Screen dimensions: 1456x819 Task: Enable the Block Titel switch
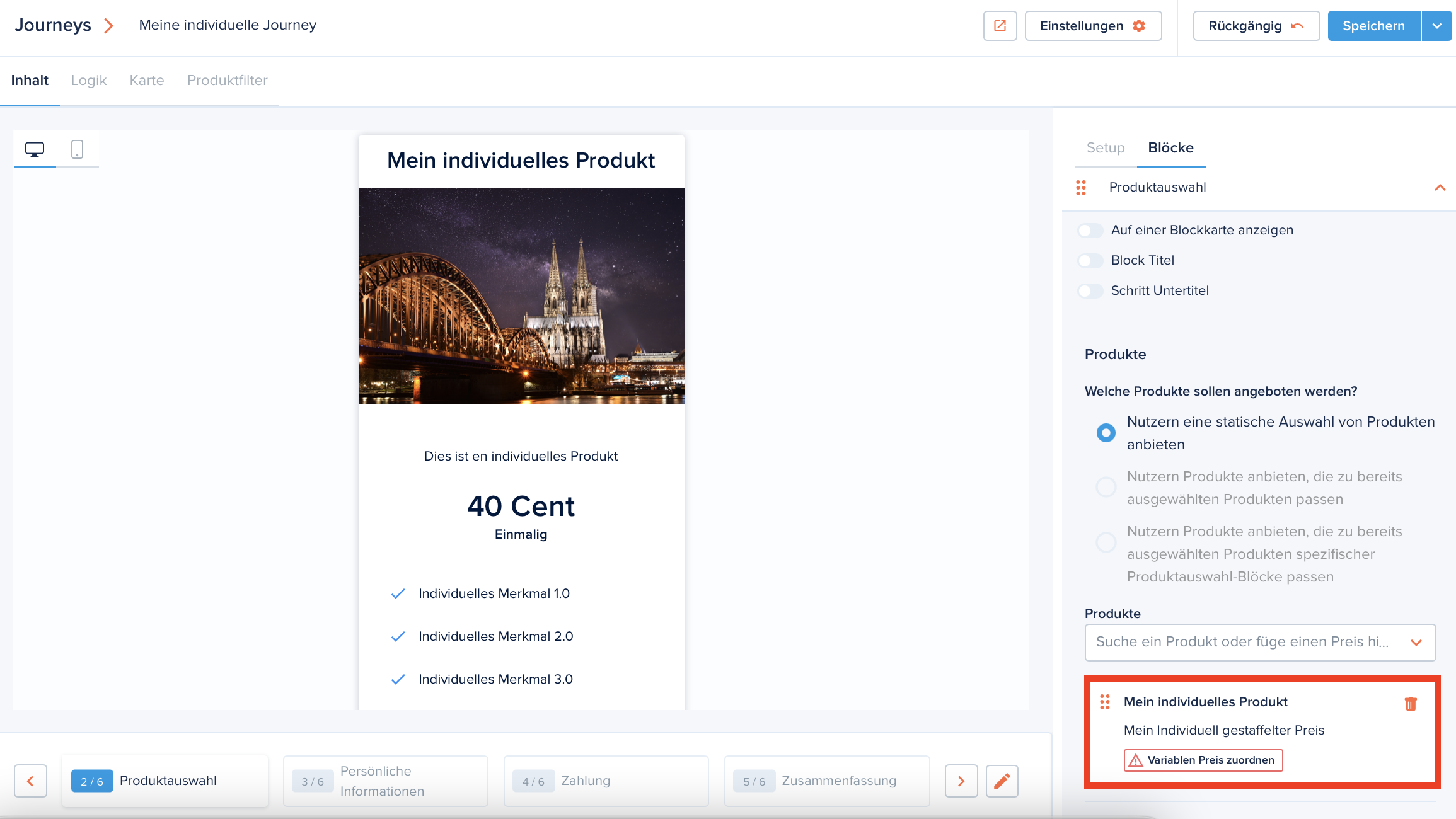click(x=1090, y=261)
